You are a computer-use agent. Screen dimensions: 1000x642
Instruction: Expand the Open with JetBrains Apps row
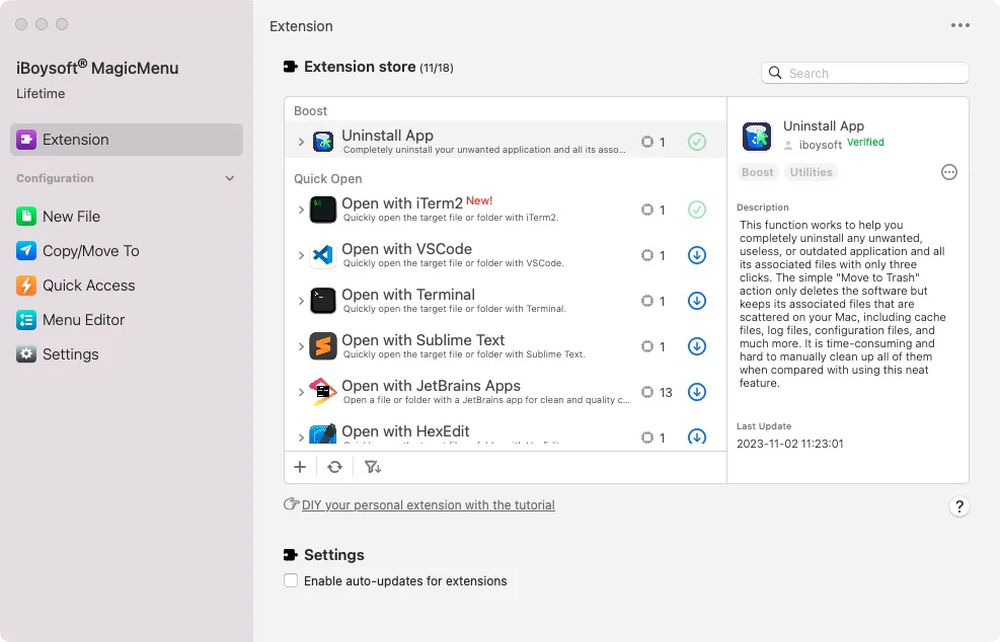point(301,392)
